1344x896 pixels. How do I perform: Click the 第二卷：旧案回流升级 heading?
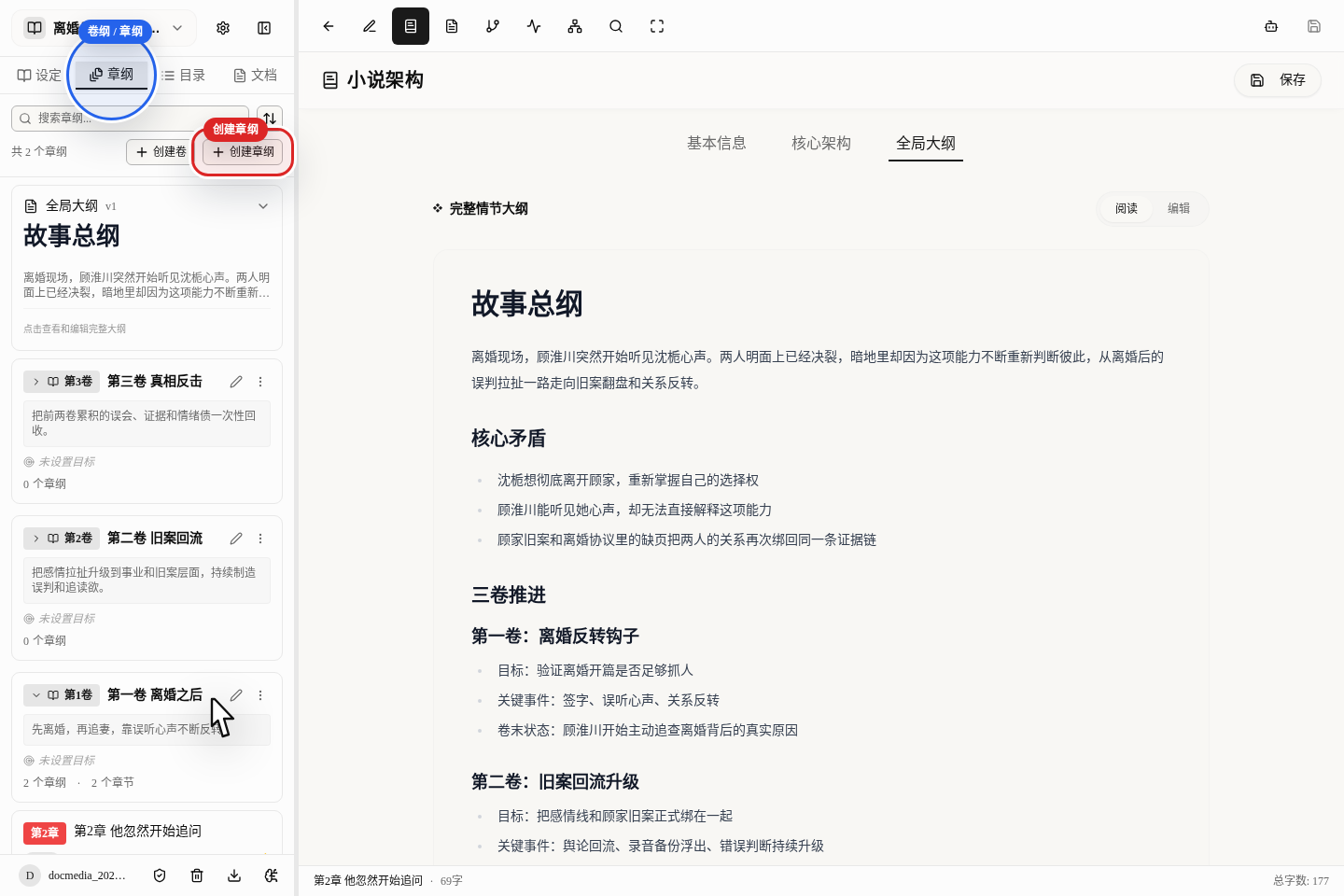tap(555, 782)
